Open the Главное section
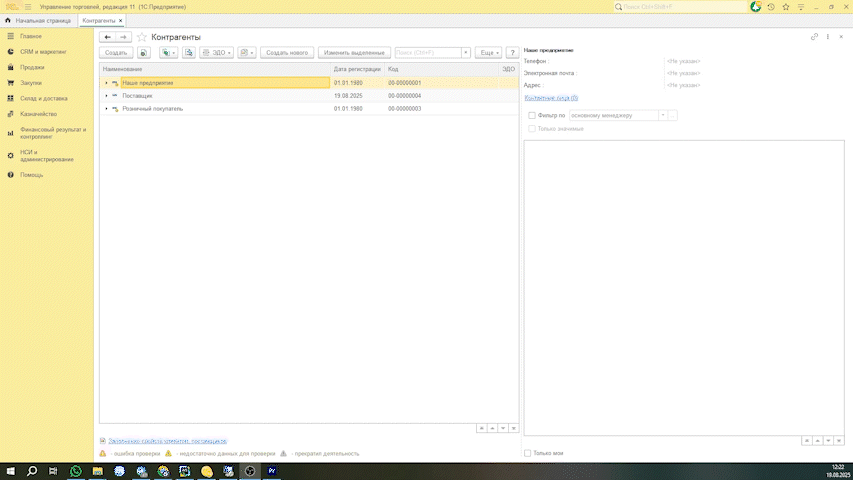The width and height of the screenshot is (854, 480). coord(31,36)
